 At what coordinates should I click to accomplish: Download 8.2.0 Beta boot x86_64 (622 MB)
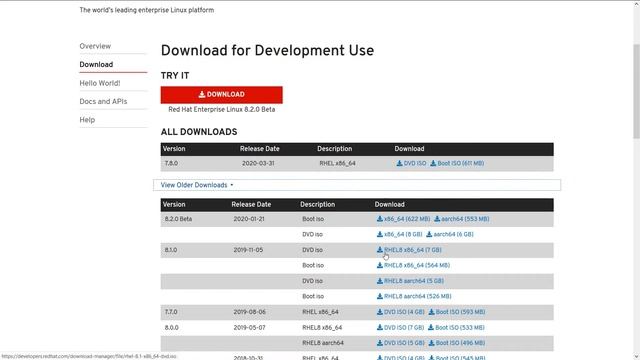(x=403, y=219)
